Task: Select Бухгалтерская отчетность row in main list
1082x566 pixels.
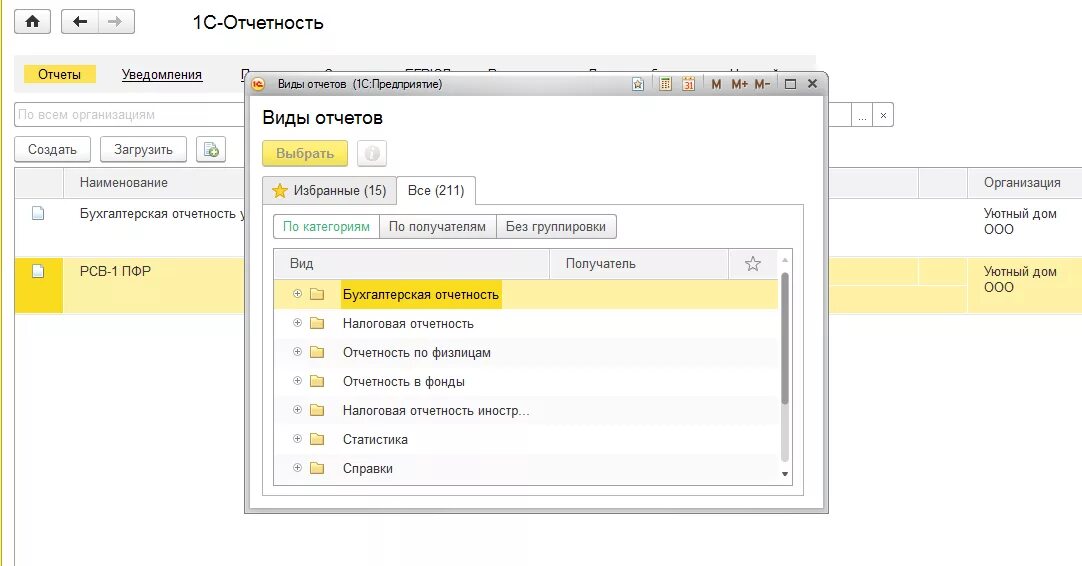Action: point(162,213)
